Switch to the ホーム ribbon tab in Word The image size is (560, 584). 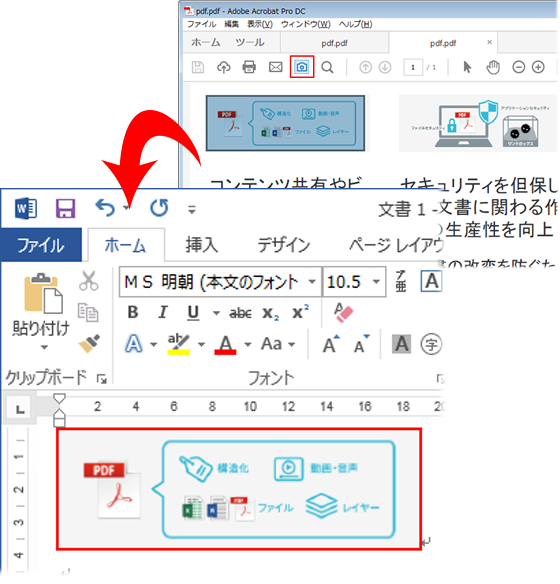[125, 245]
